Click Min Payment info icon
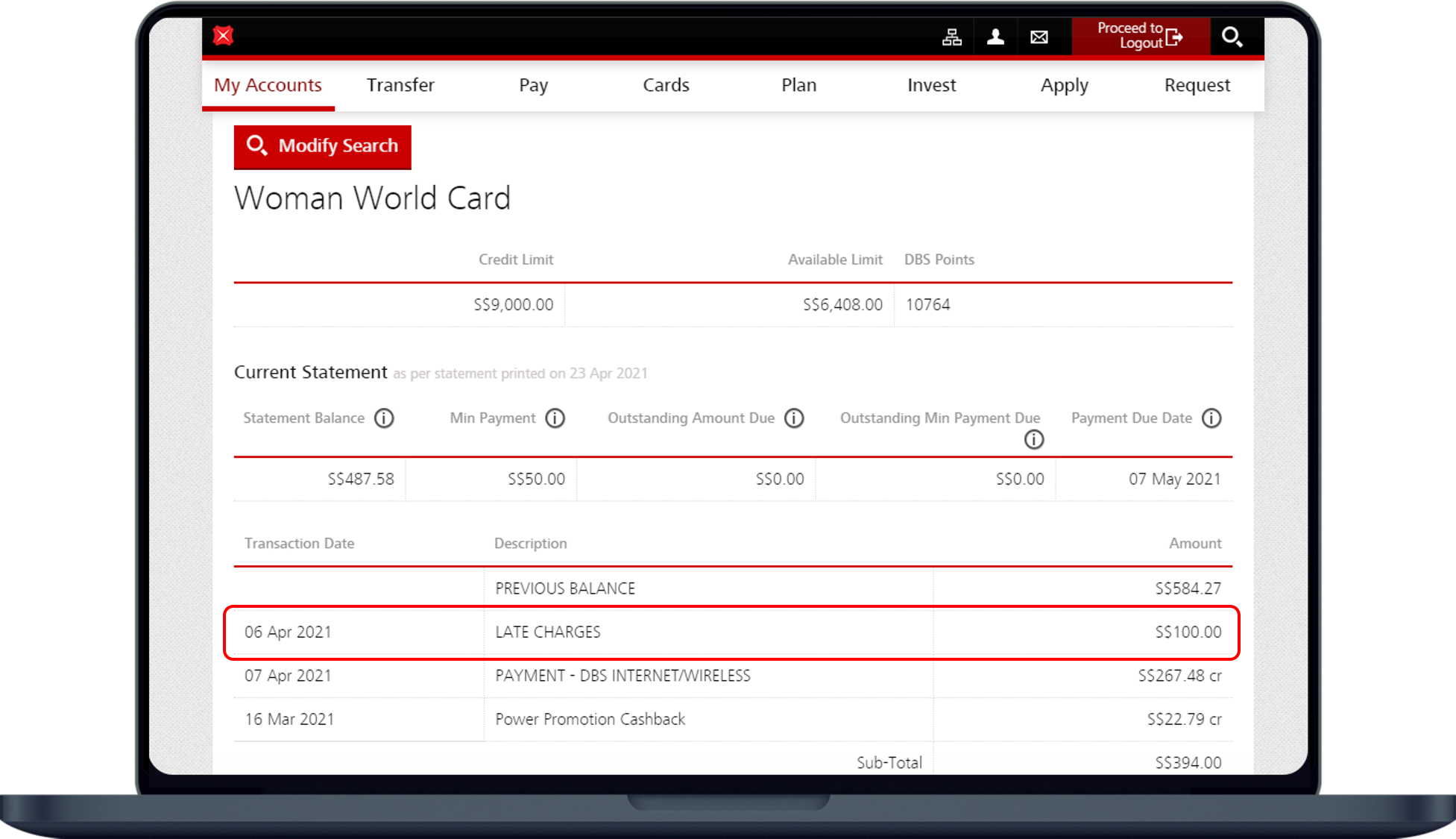1456x839 pixels. coord(555,418)
